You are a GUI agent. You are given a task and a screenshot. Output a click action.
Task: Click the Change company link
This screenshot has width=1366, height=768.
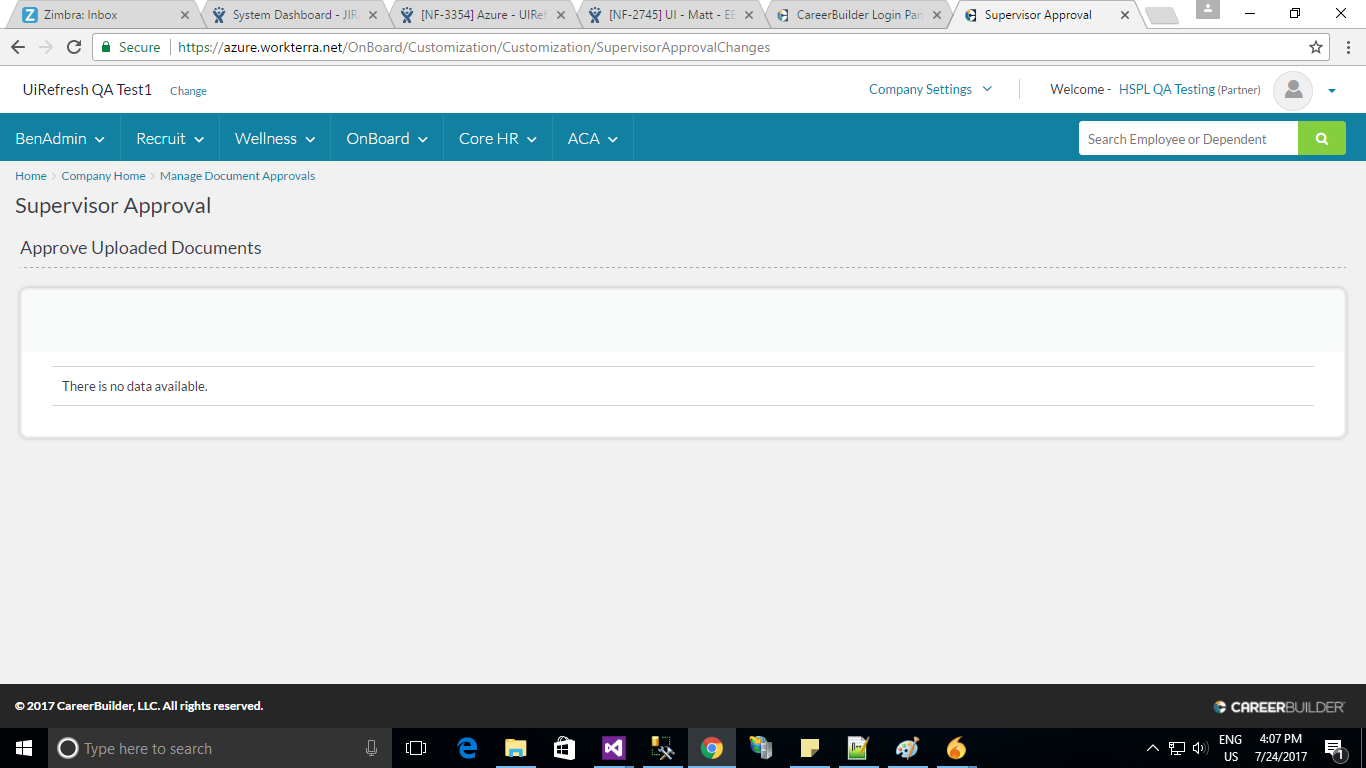tap(188, 91)
